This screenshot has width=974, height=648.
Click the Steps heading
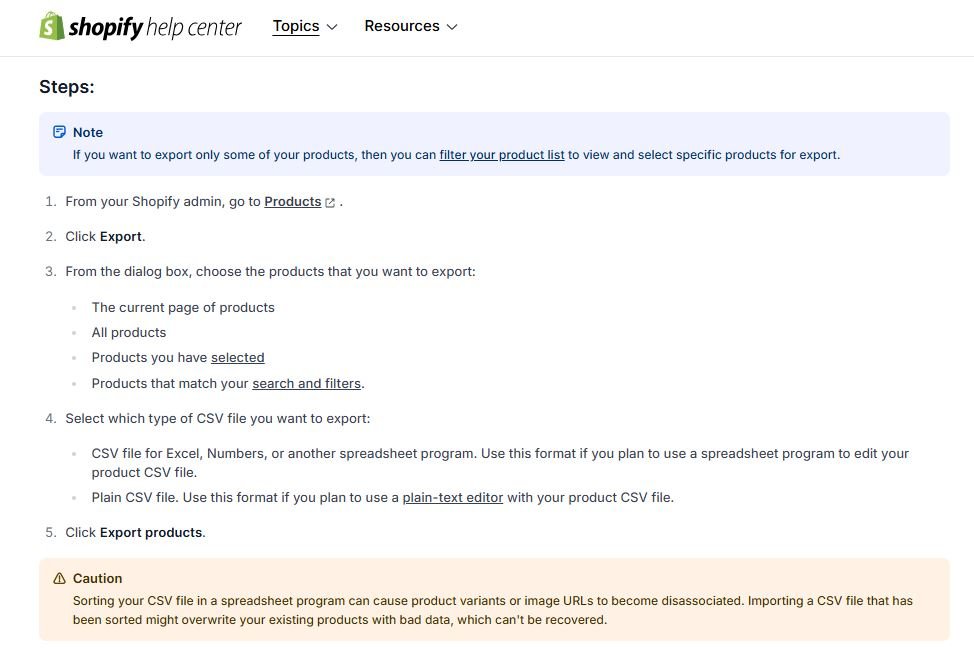[66, 87]
